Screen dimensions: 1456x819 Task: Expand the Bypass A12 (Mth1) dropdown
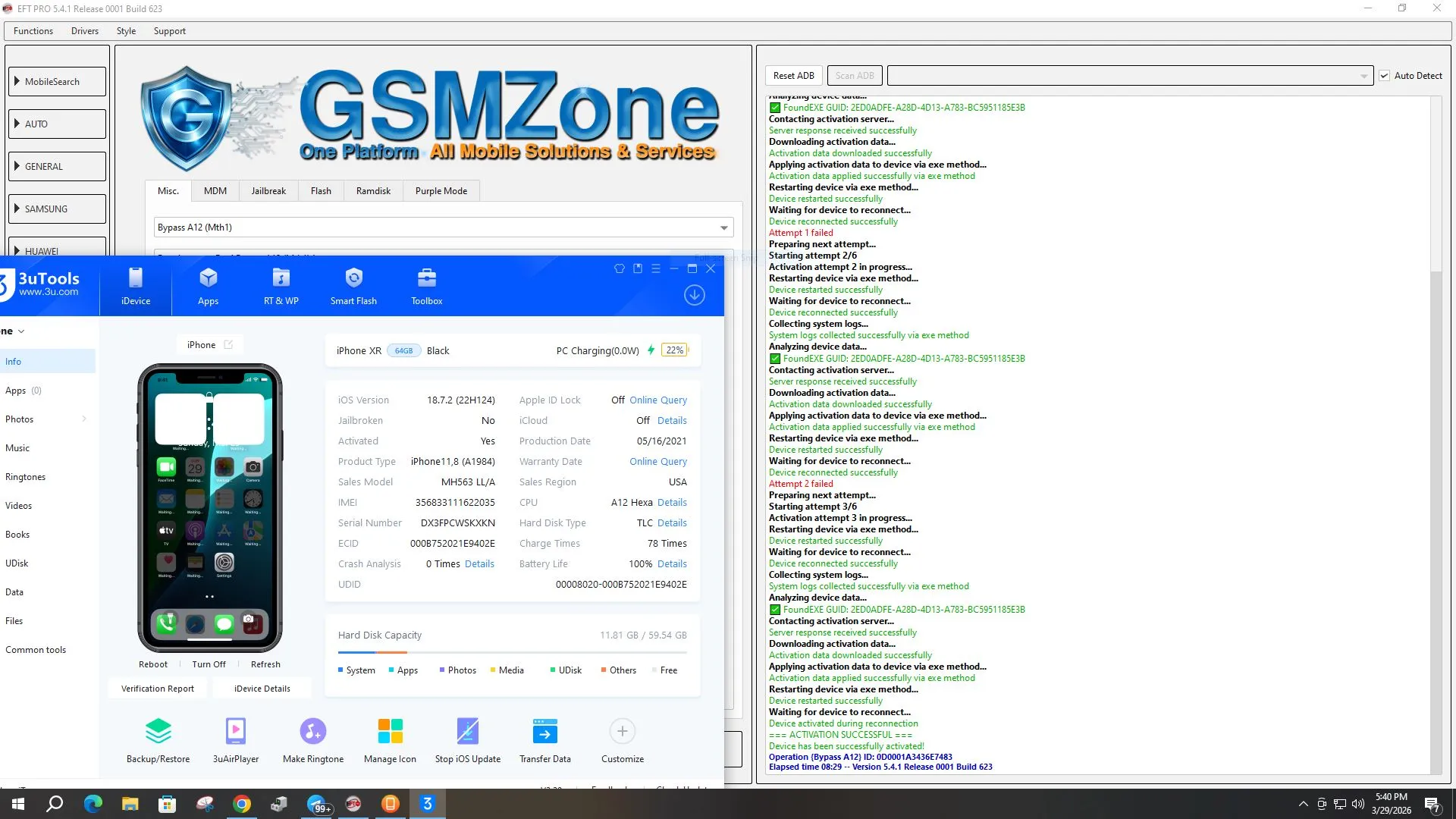[x=723, y=227]
